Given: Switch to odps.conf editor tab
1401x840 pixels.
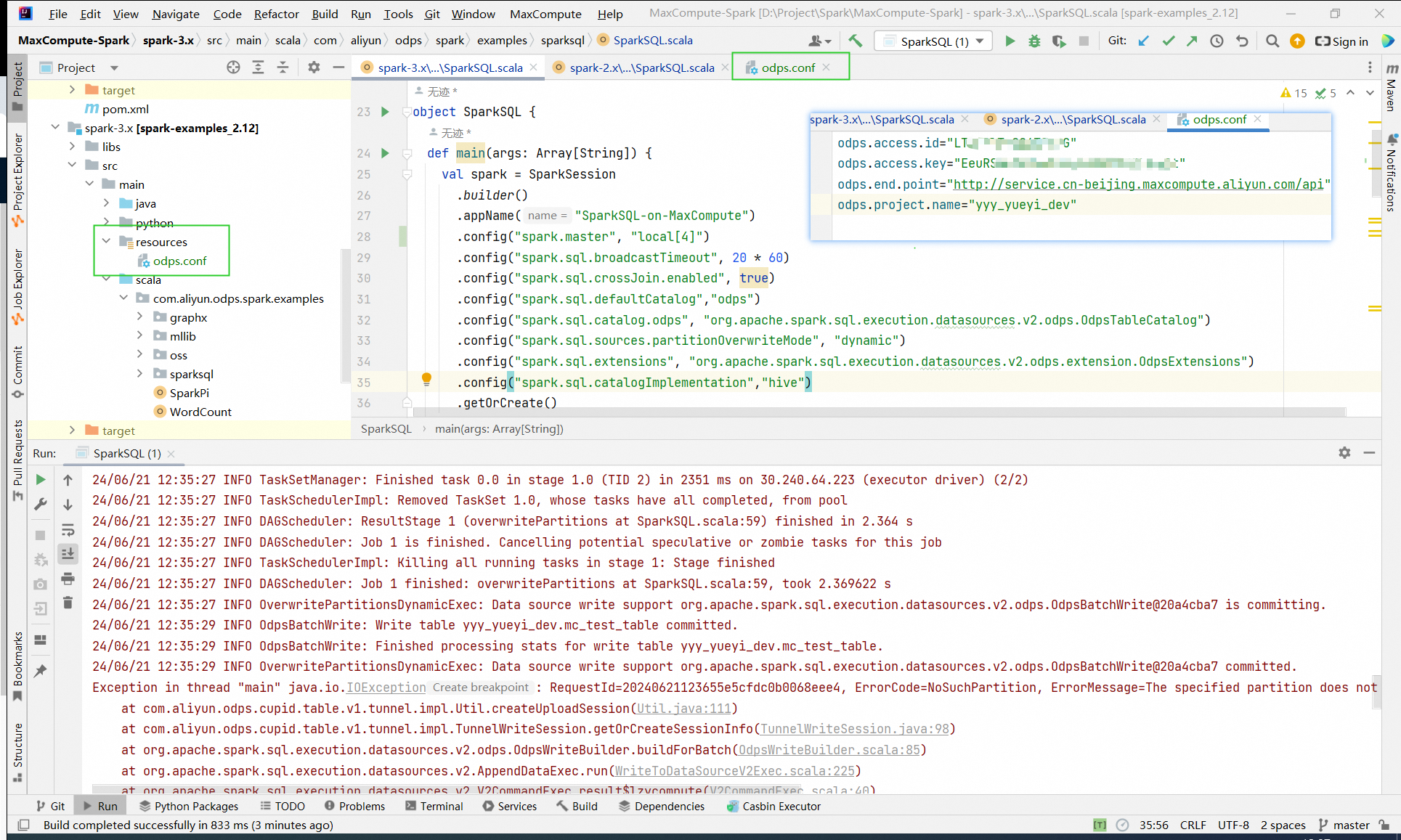Looking at the screenshot, I should [788, 68].
